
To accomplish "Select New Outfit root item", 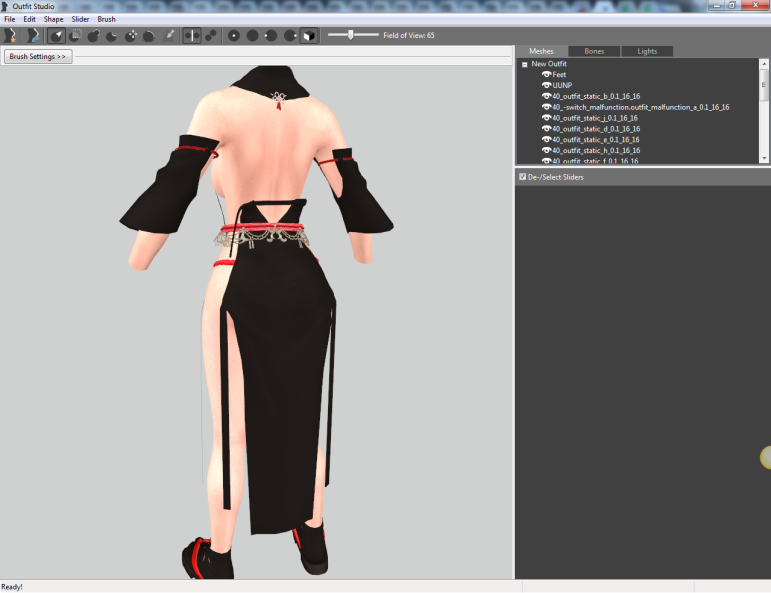I will coord(549,64).
